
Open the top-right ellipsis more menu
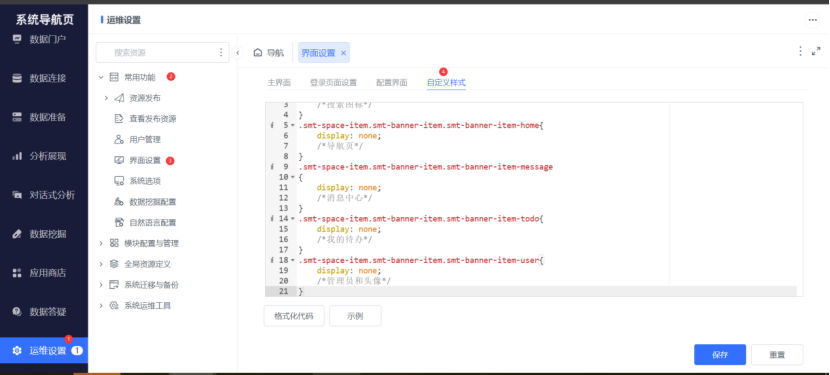[812, 20]
